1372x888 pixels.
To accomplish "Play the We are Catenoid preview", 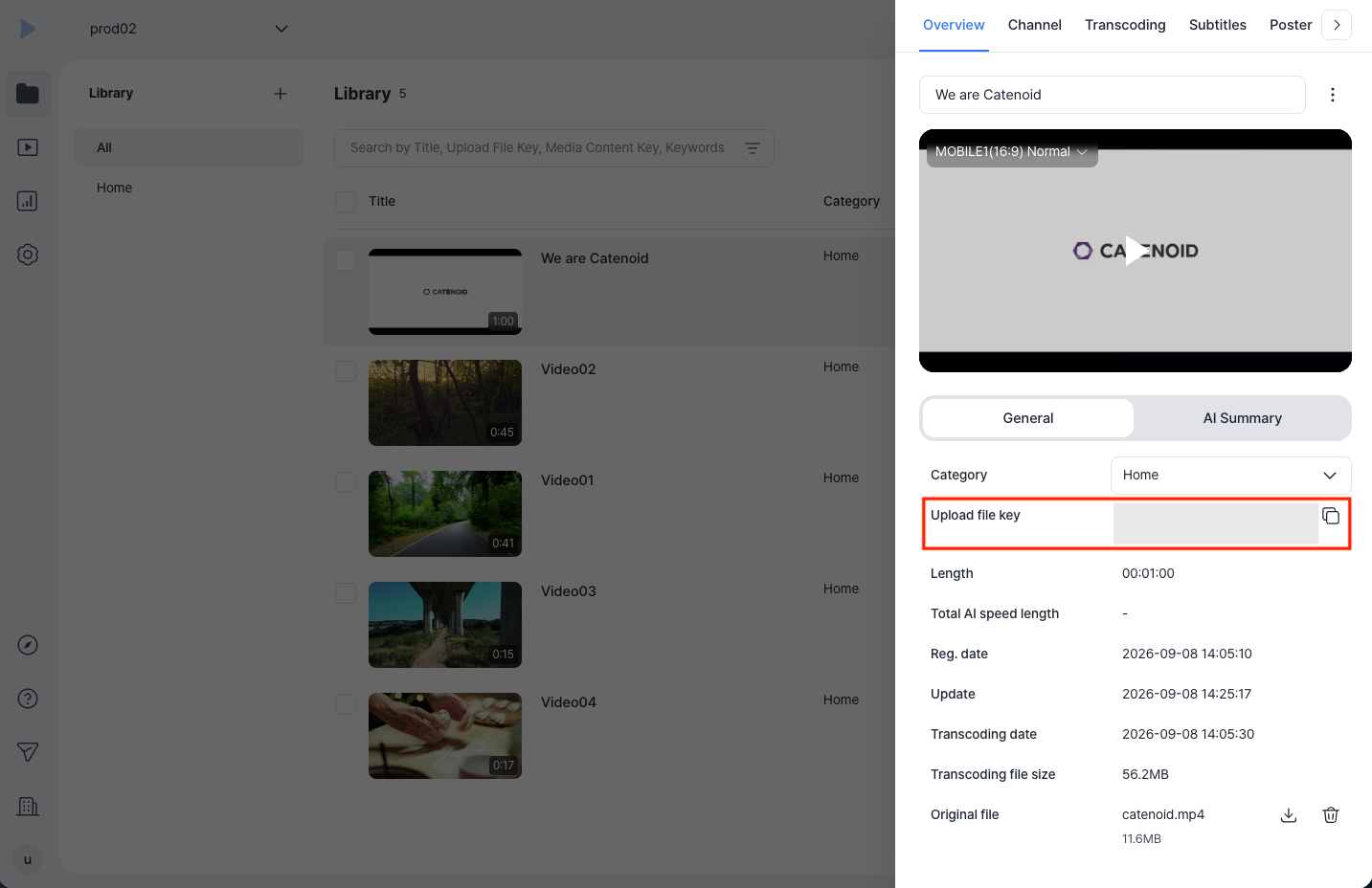I will click(x=1135, y=251).
